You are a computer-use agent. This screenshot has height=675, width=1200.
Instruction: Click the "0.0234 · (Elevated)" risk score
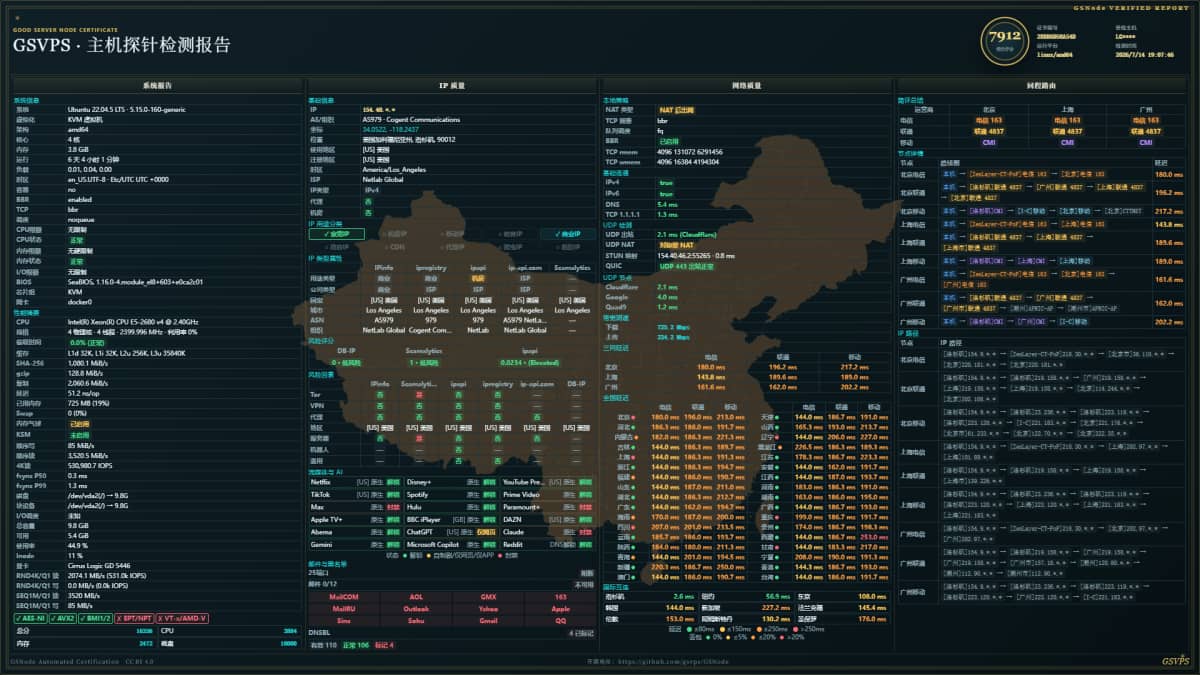(x=529, y=361)
